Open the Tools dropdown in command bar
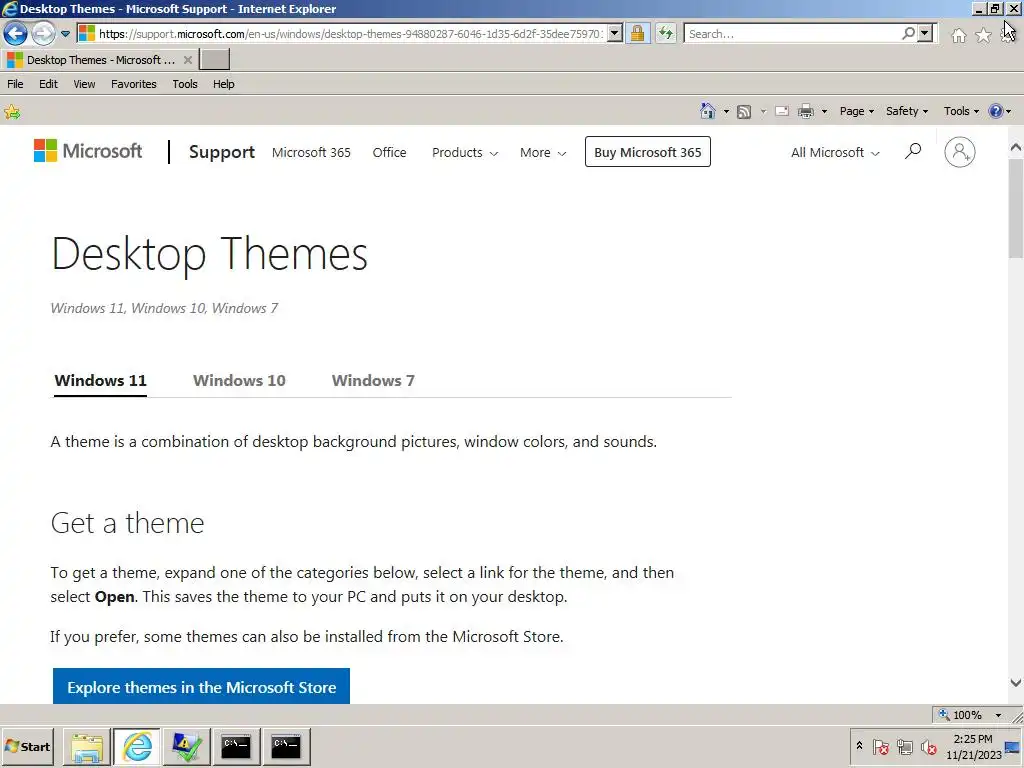Viewport: 1024px width, 768px height. 961,111
